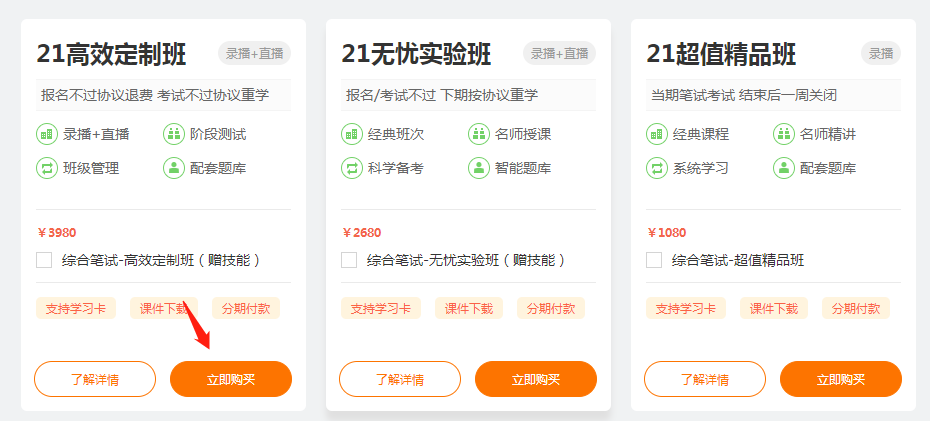930x421 pixels.
Task: Check the 综合笔试-高效定制班 checkbox
Action: coord(44,260)
